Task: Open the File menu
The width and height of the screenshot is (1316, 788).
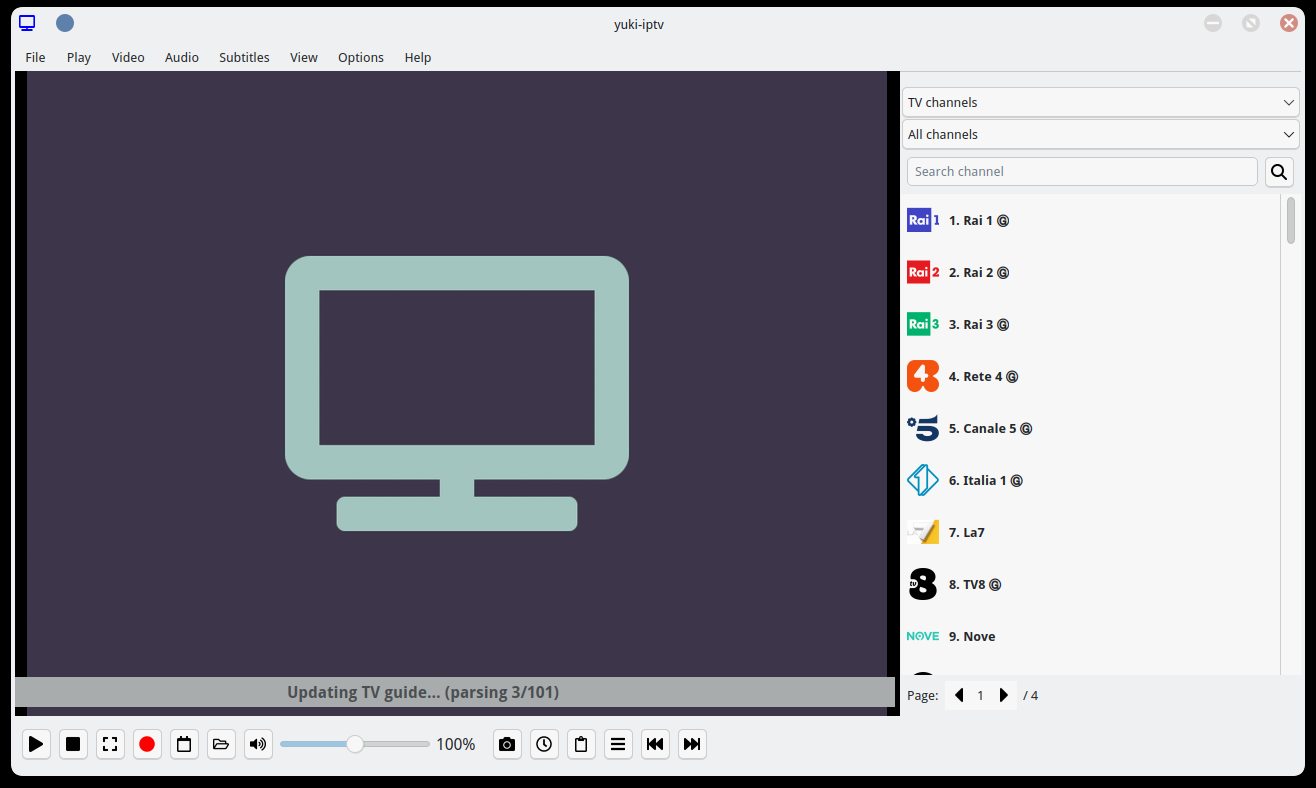Action: (x=35, y=57)
